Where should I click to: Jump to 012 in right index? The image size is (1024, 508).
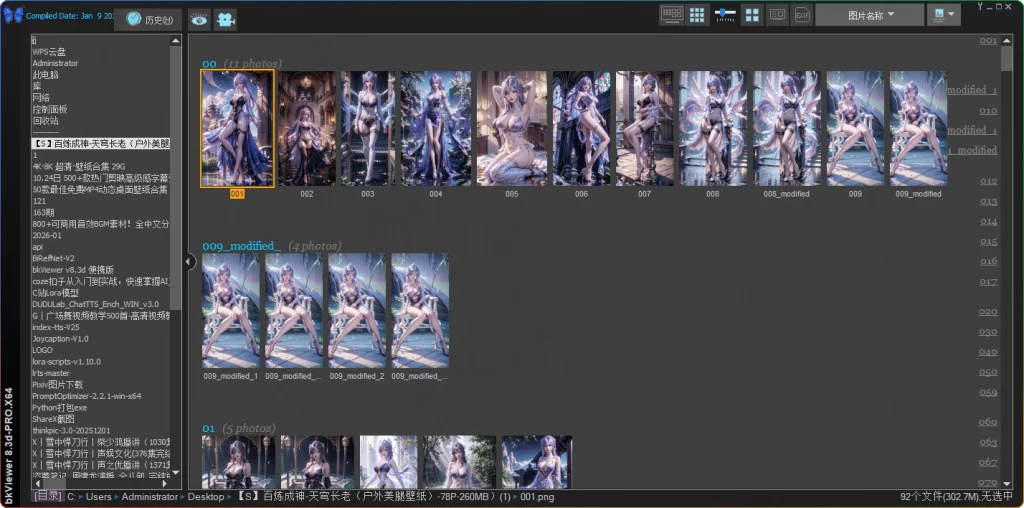click(x=988, y=181)
